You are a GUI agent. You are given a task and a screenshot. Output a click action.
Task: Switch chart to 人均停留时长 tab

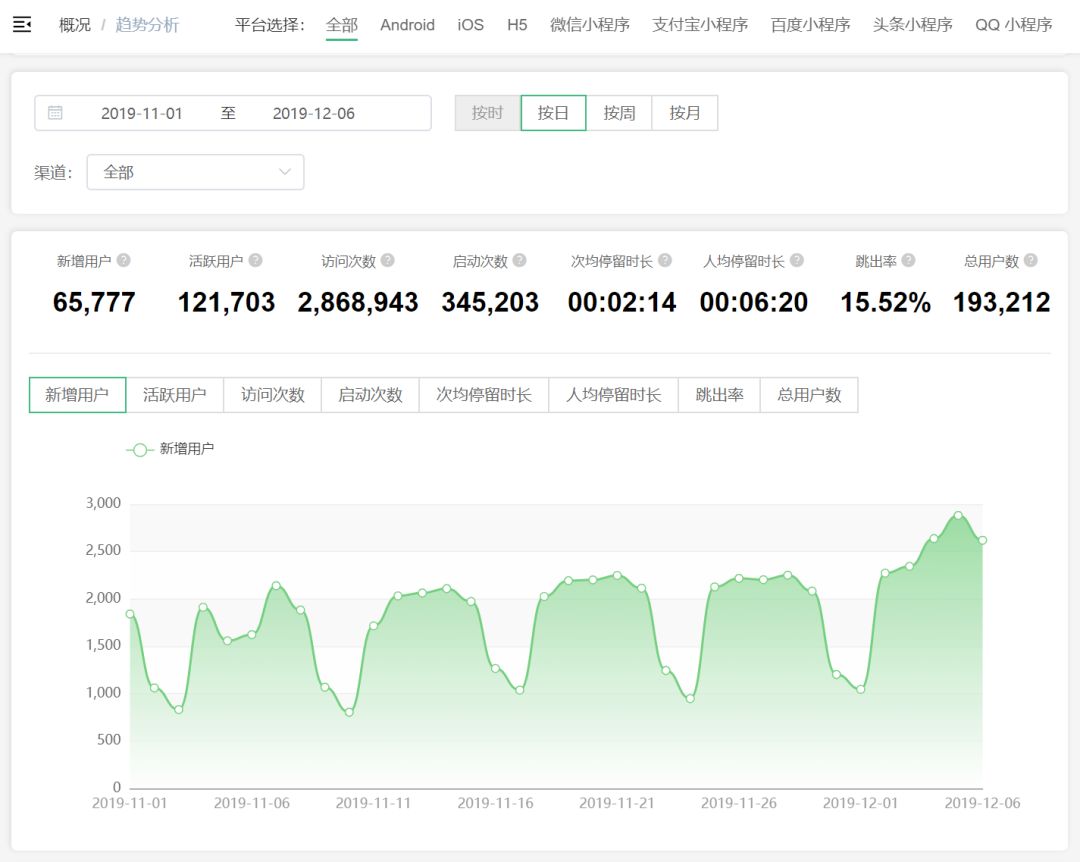[x=614, y=395]
